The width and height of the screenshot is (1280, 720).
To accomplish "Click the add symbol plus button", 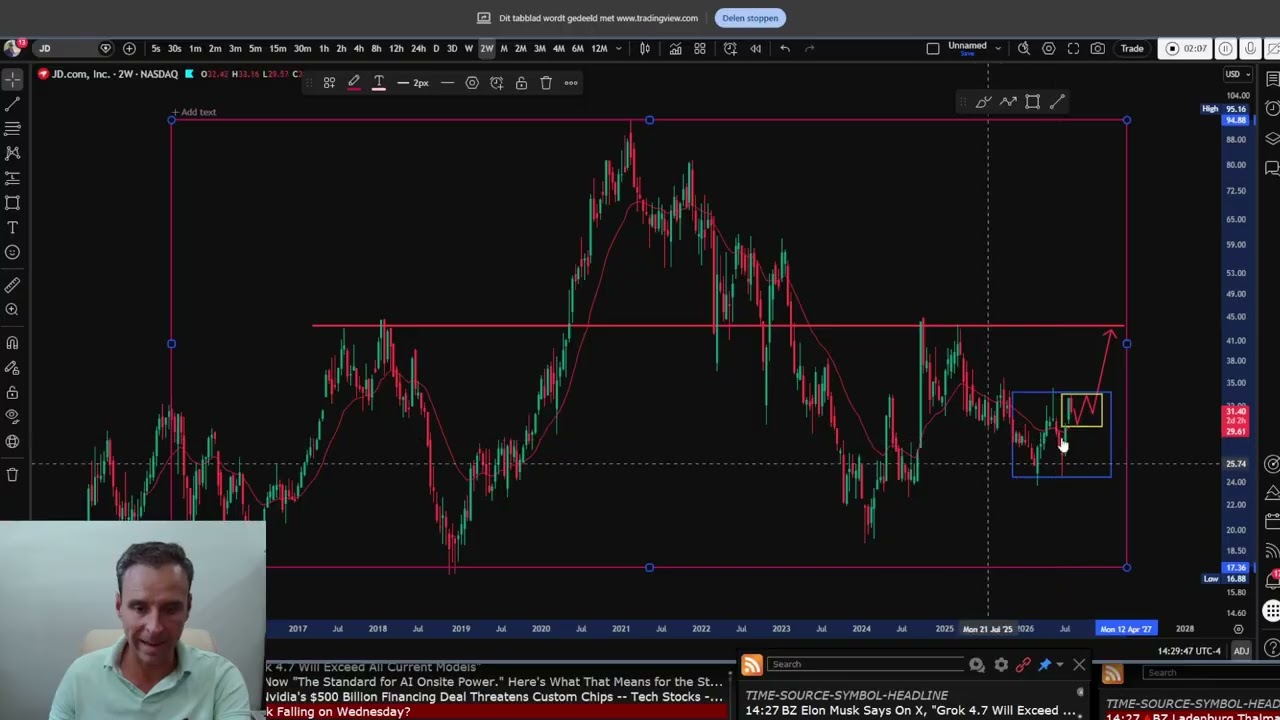I will tap(129, 48).
